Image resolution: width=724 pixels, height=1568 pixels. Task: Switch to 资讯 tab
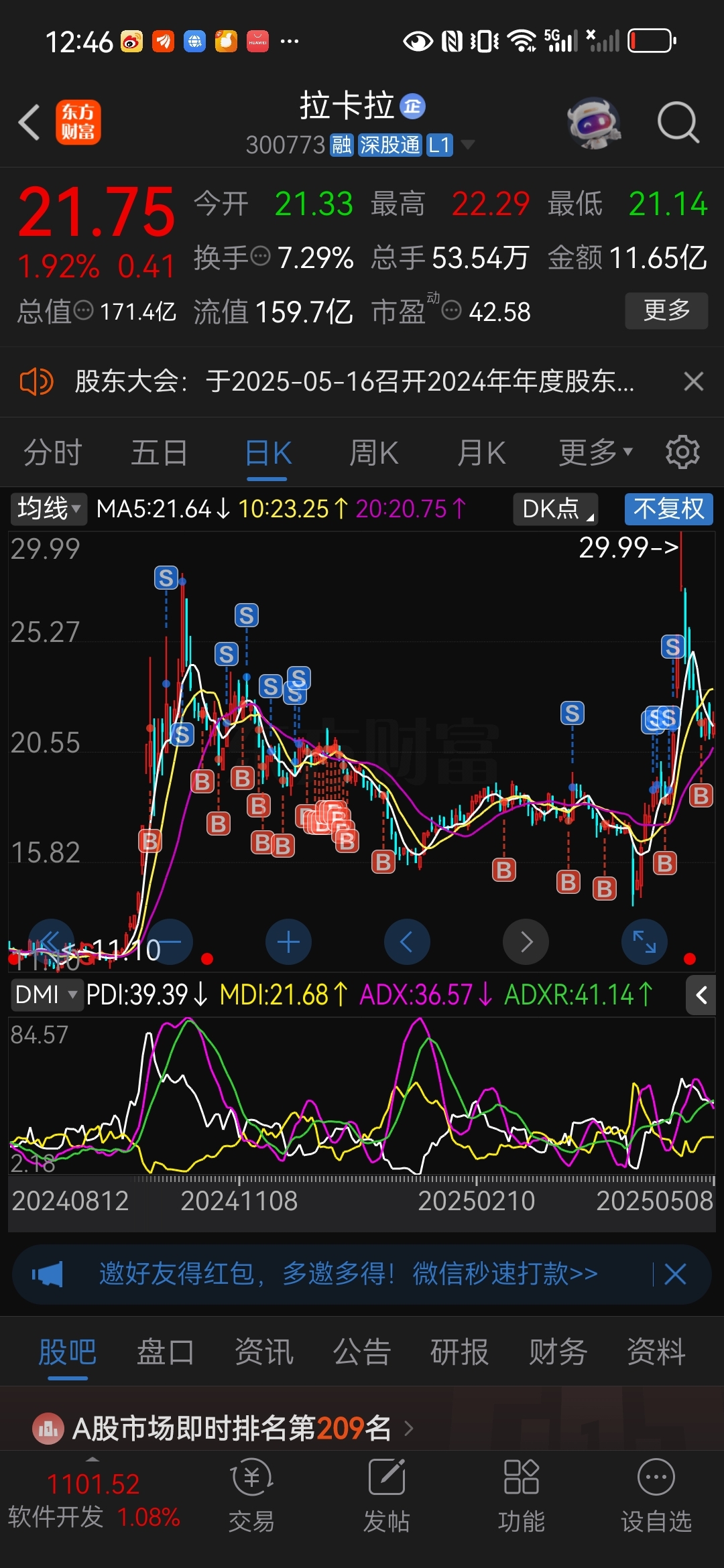tap(264, 1352)
